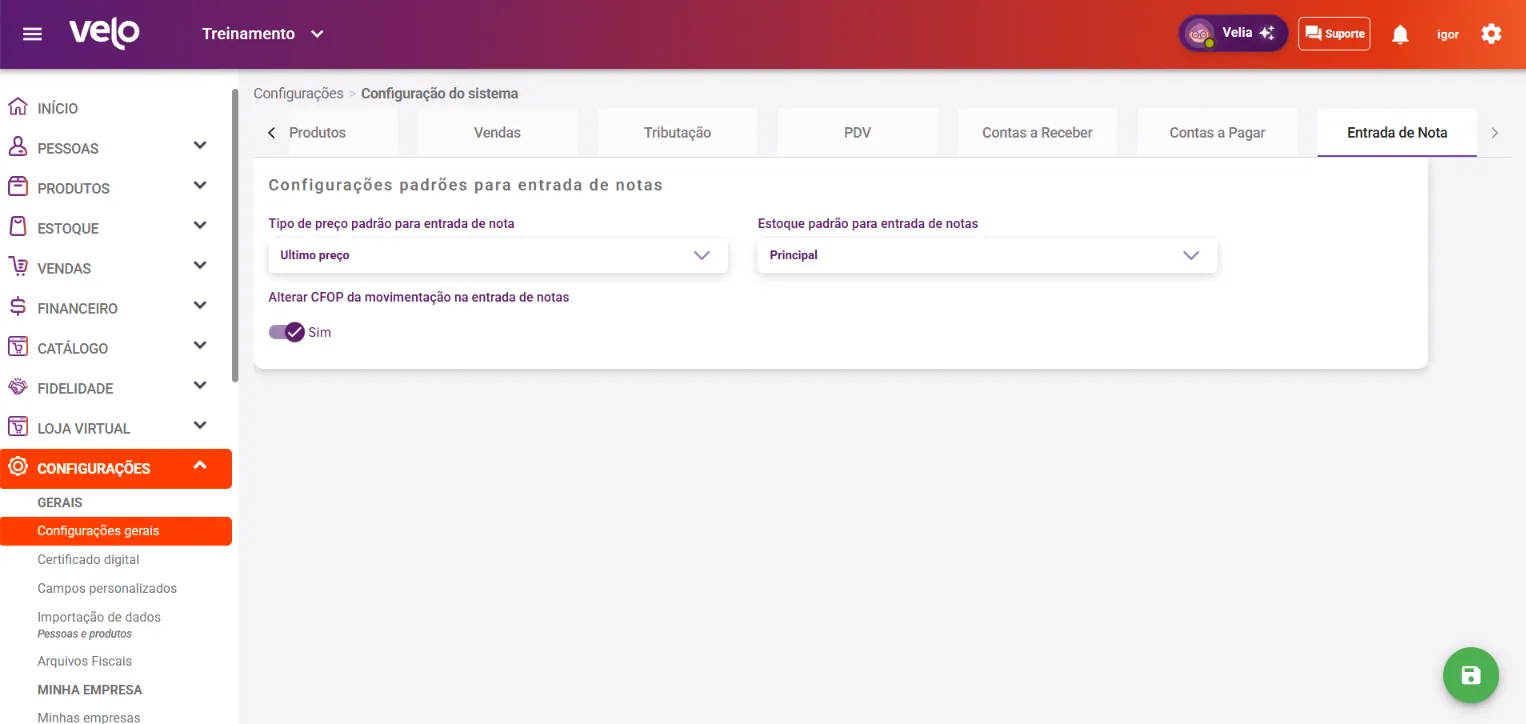This screenshot has height=724, width=1526.
Task: Click the Configurações breadcrumb link
Action: click(298, 94)
